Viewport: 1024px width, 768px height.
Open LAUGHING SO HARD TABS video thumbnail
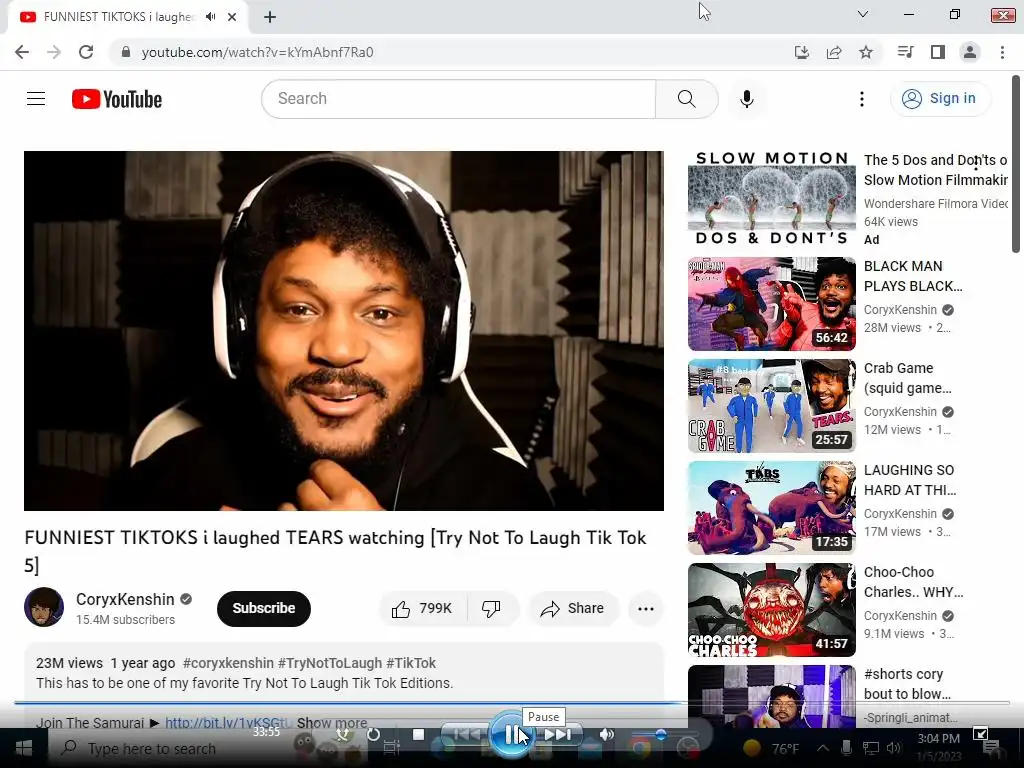(771, 507)
